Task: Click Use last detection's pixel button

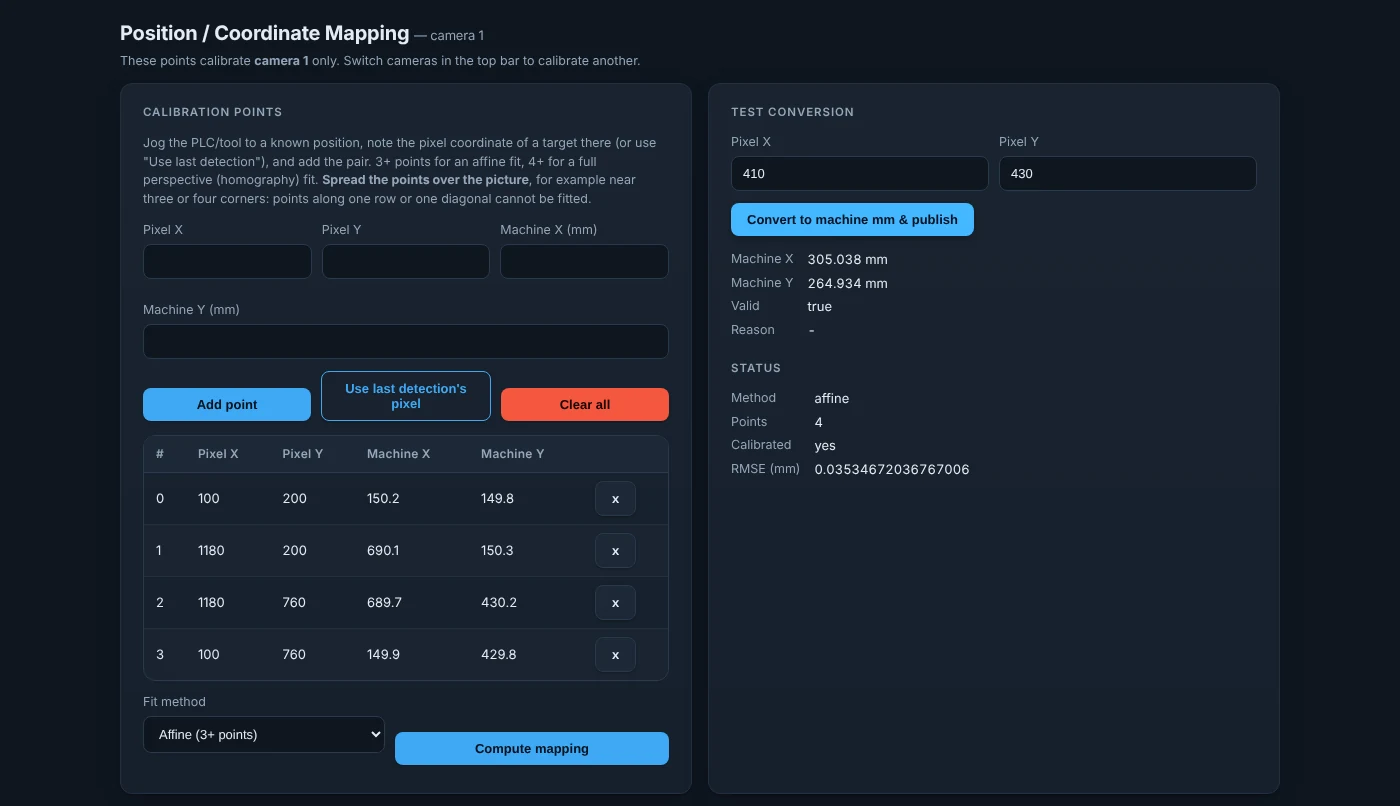Action: [406, 396]
